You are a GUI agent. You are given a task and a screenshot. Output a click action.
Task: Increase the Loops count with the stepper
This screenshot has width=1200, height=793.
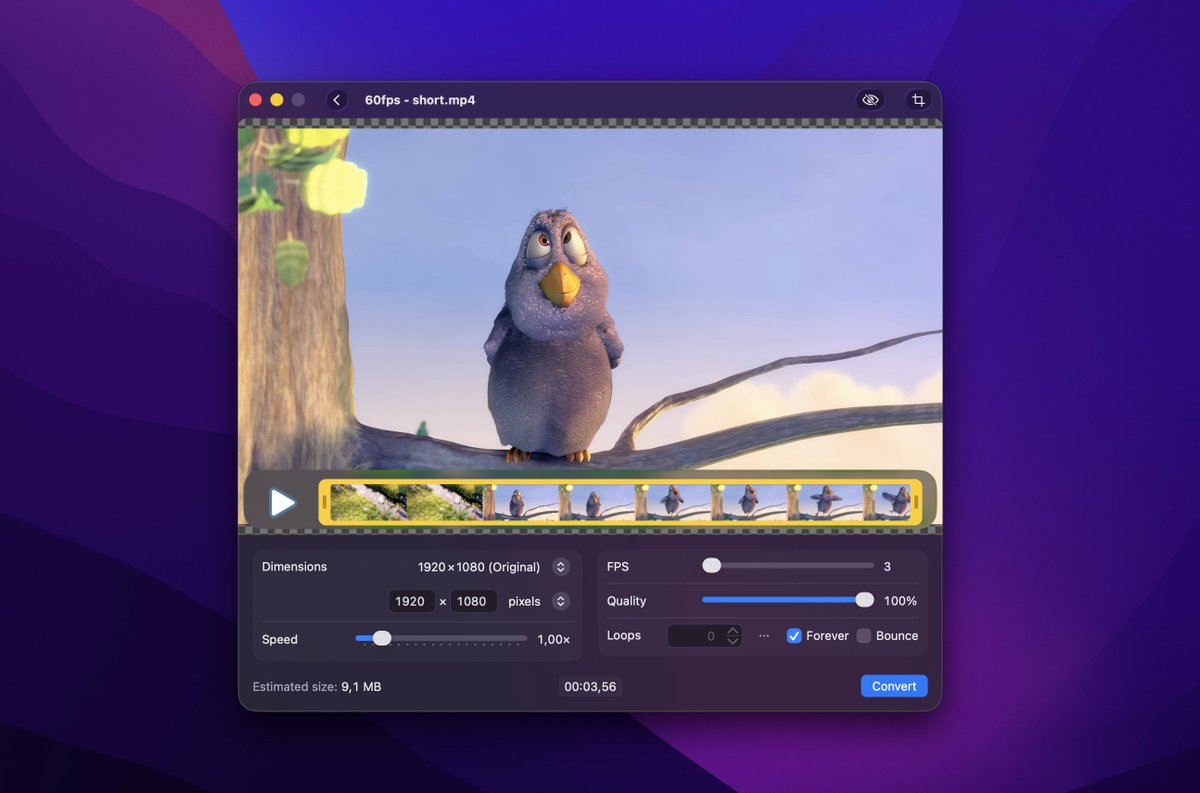point(733,631)
